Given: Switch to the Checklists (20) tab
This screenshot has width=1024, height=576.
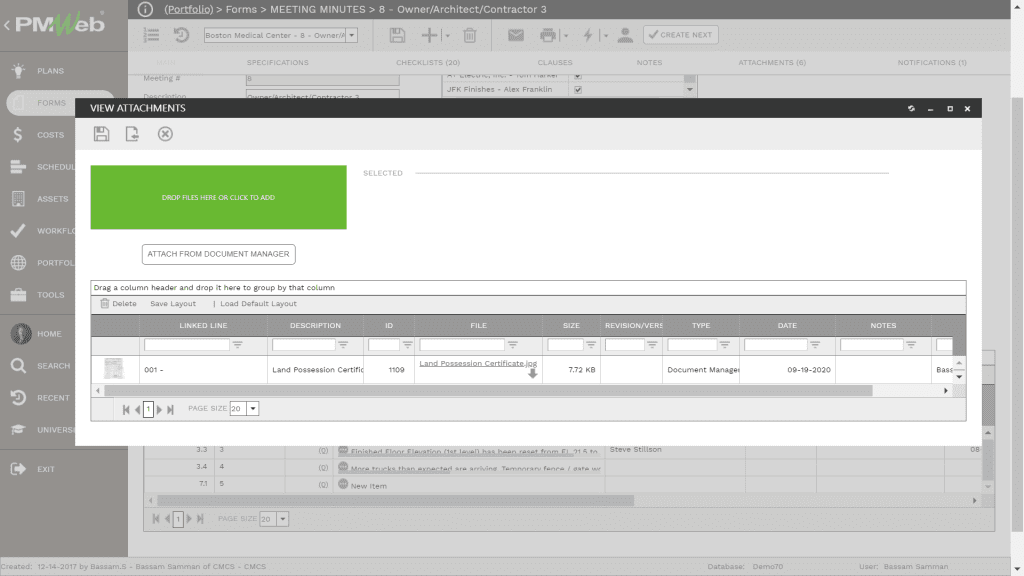Looking at the screenshot, I should [428, 63].
